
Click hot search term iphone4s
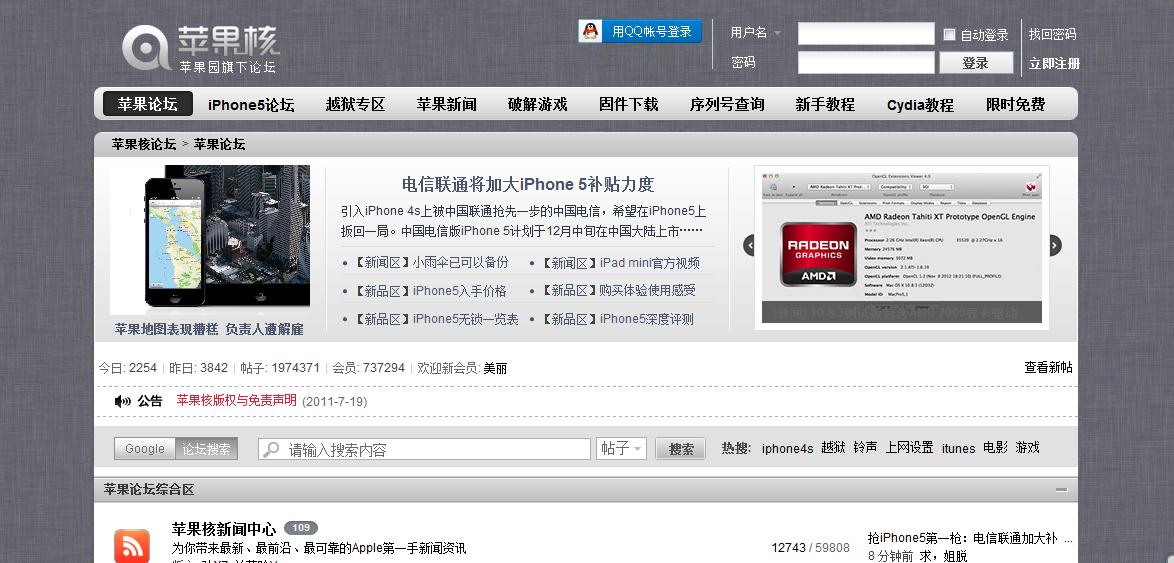point(787,448)
